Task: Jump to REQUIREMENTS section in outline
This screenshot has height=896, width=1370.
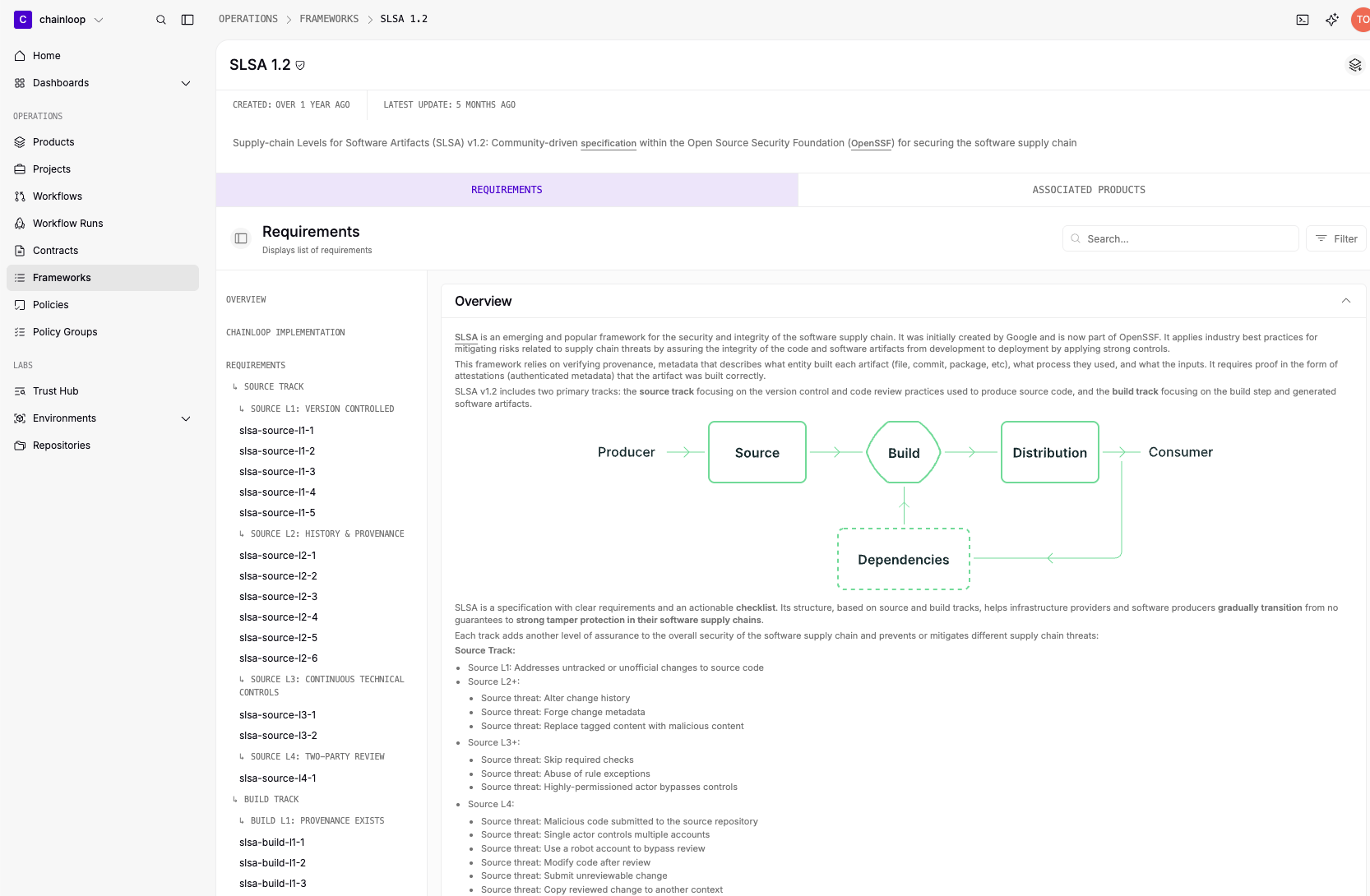Action: point(256,365)
